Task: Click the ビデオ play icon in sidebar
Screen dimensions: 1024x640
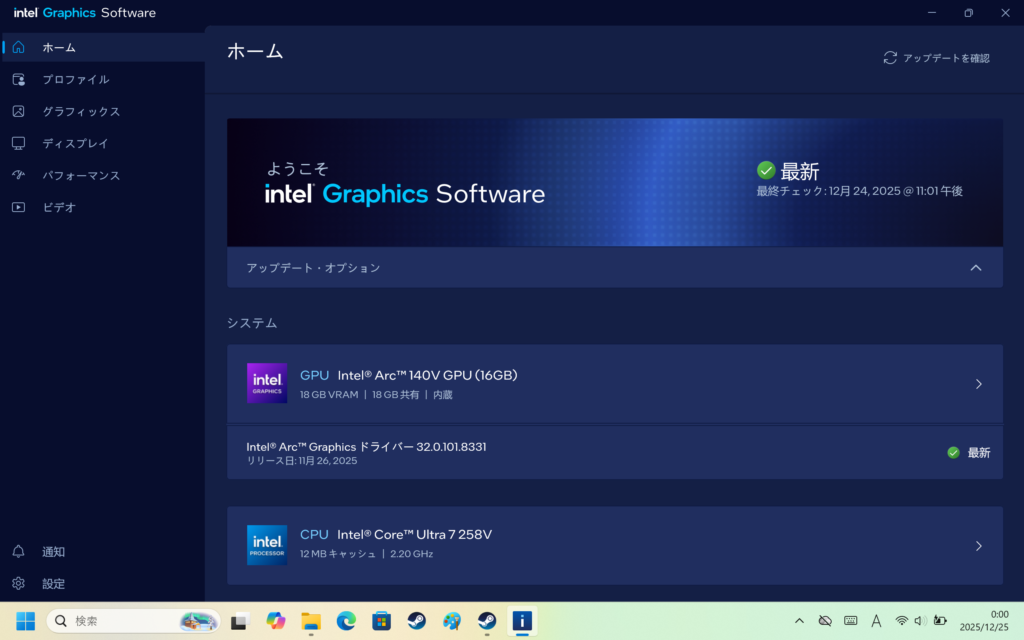Action: pos(18,207)
